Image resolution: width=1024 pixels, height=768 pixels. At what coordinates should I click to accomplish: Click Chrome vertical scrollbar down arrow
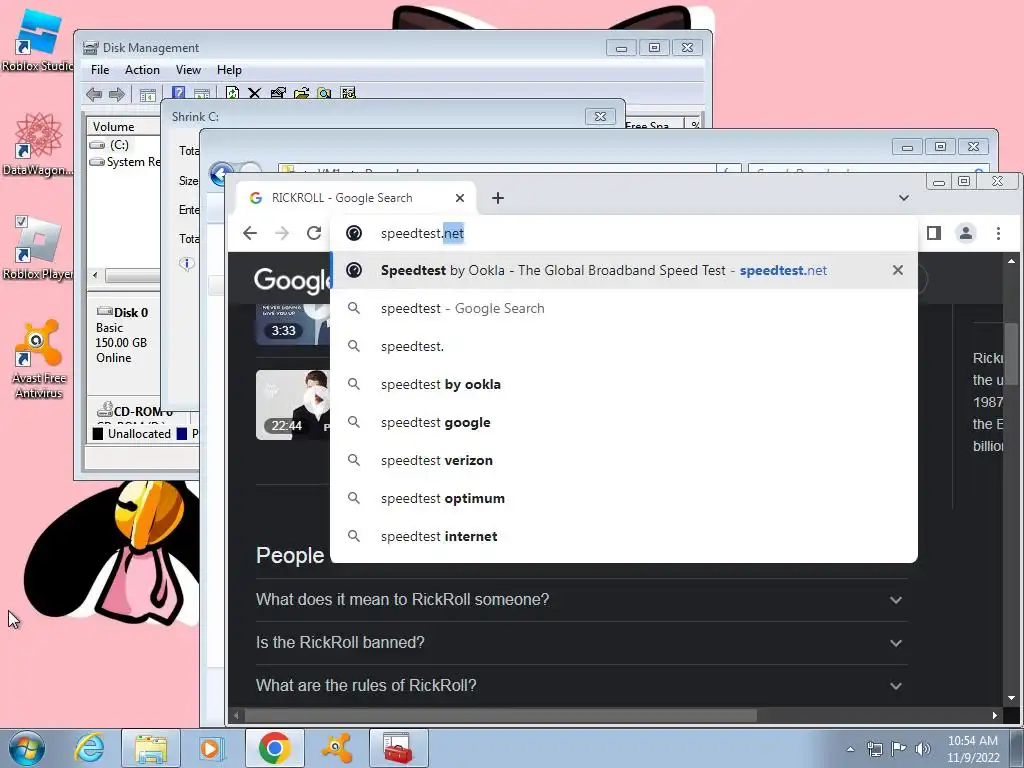(x=1011, y=698)
